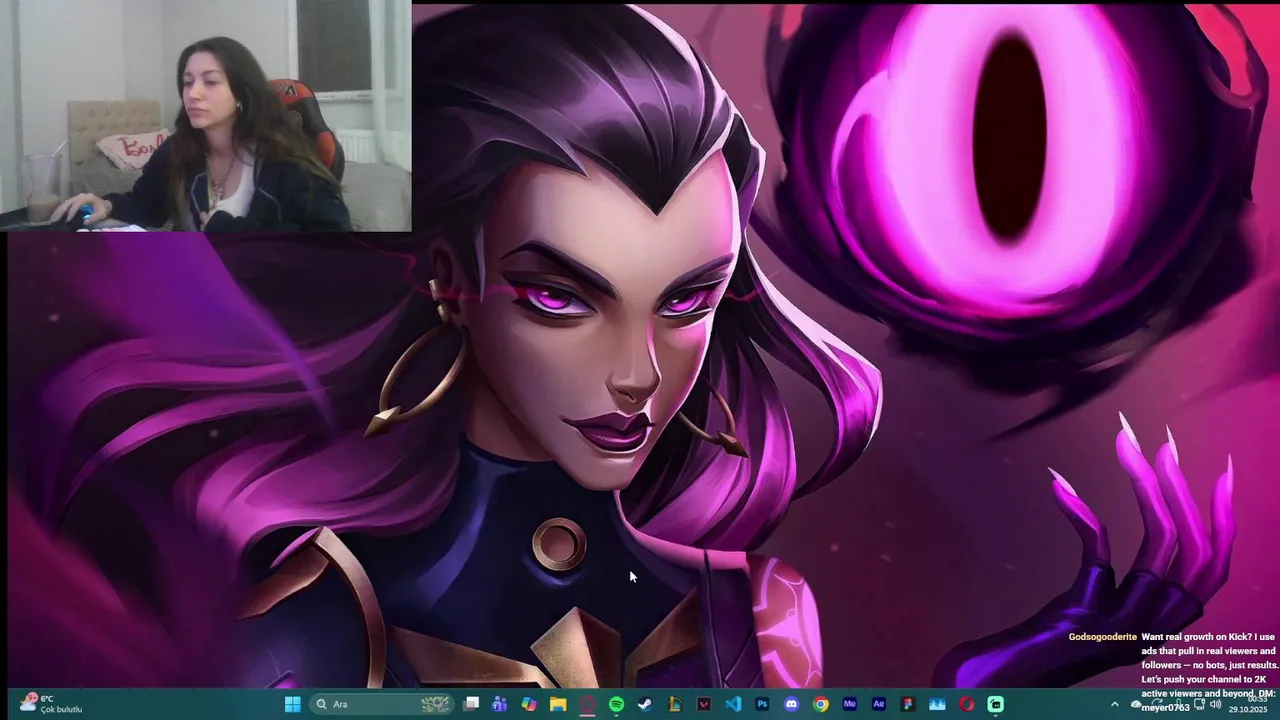Open the OneDrive cloud tray icon
The height and width of the screenshot is (720, 1280).
click(1135, 704)
